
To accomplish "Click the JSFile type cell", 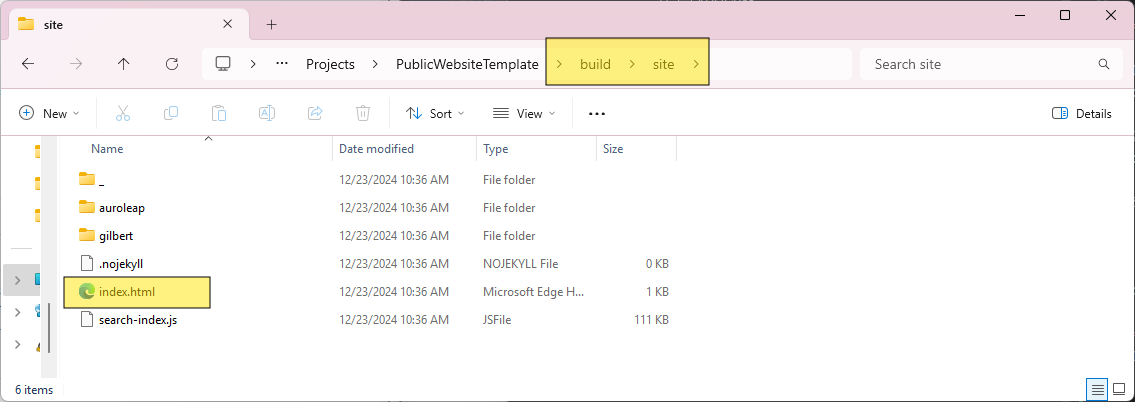I will click(497, 319).
